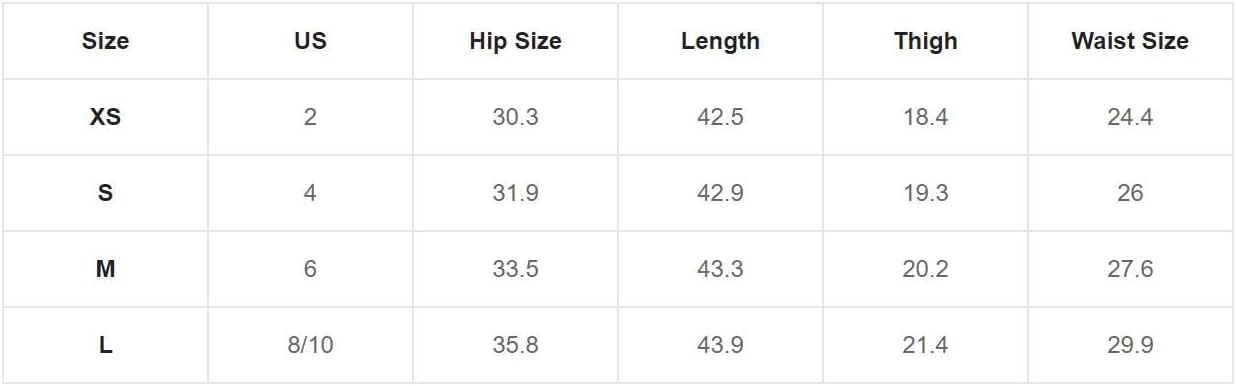Image resolution: width=1236 pixels, height=386 pixels.
Task: Select the US size 6 cell
Action: [x=310, y=269]
